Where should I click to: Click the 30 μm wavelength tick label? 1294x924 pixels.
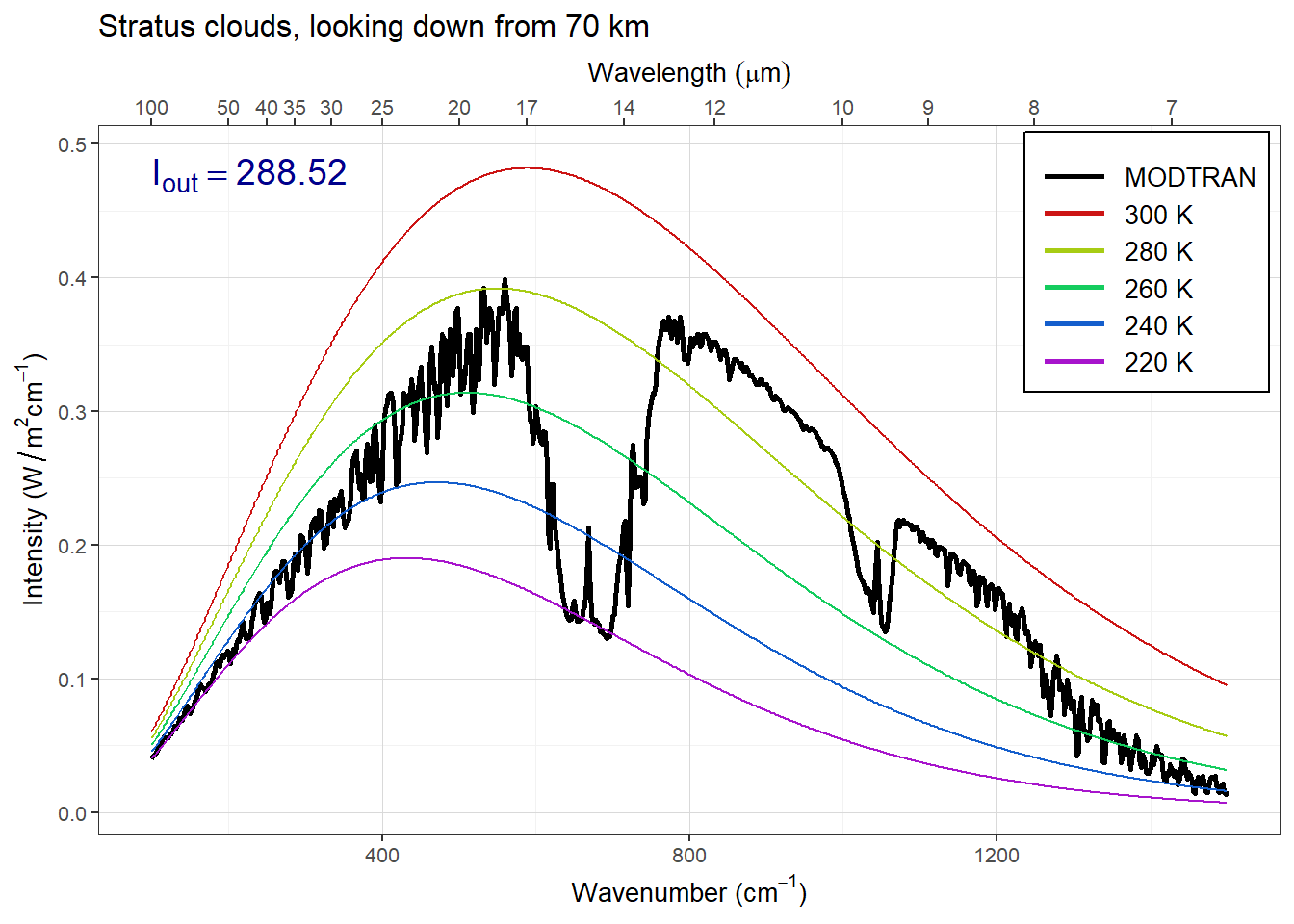click(331, 108)
